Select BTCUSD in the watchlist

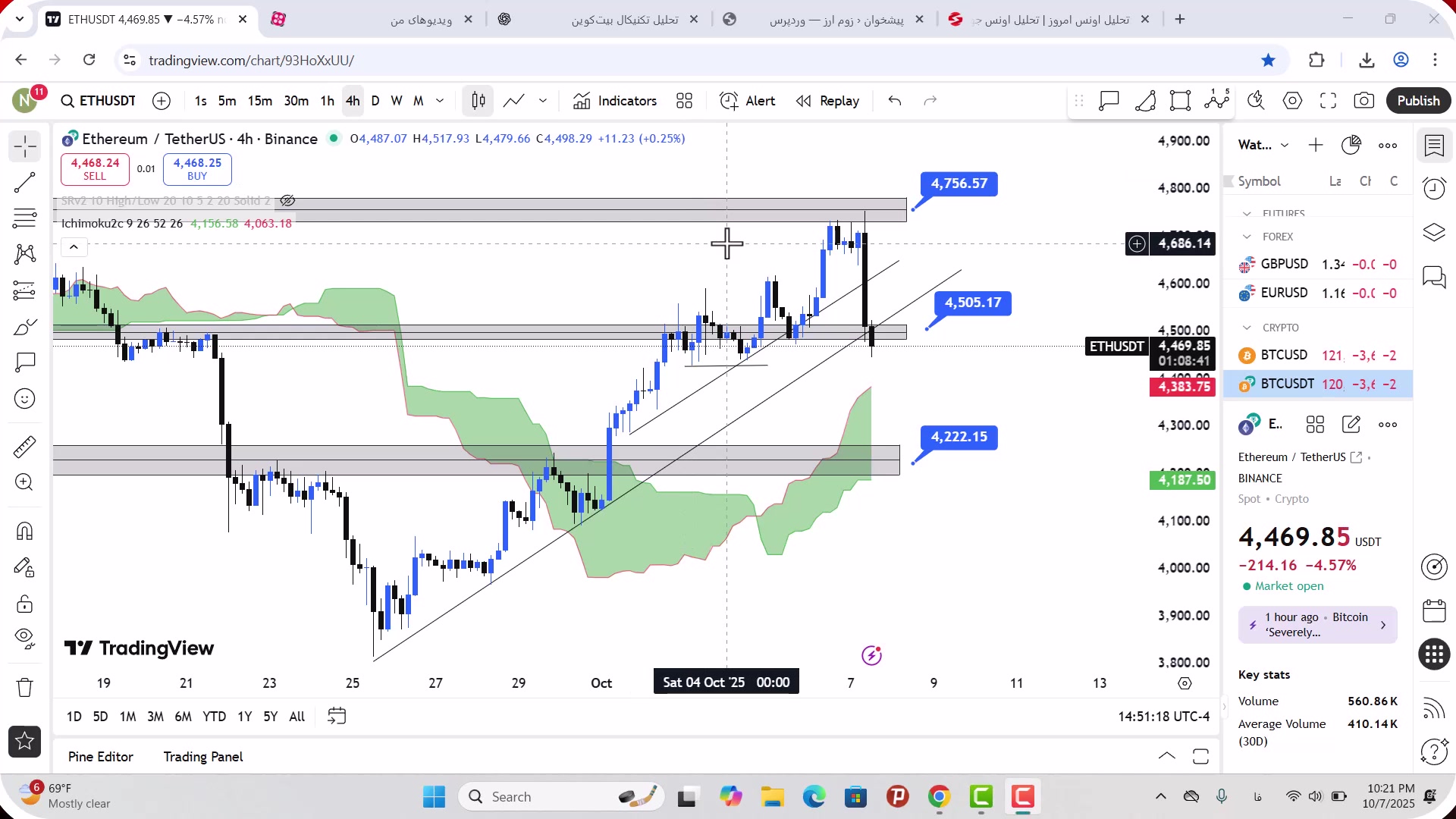(x=1318, y=356)
